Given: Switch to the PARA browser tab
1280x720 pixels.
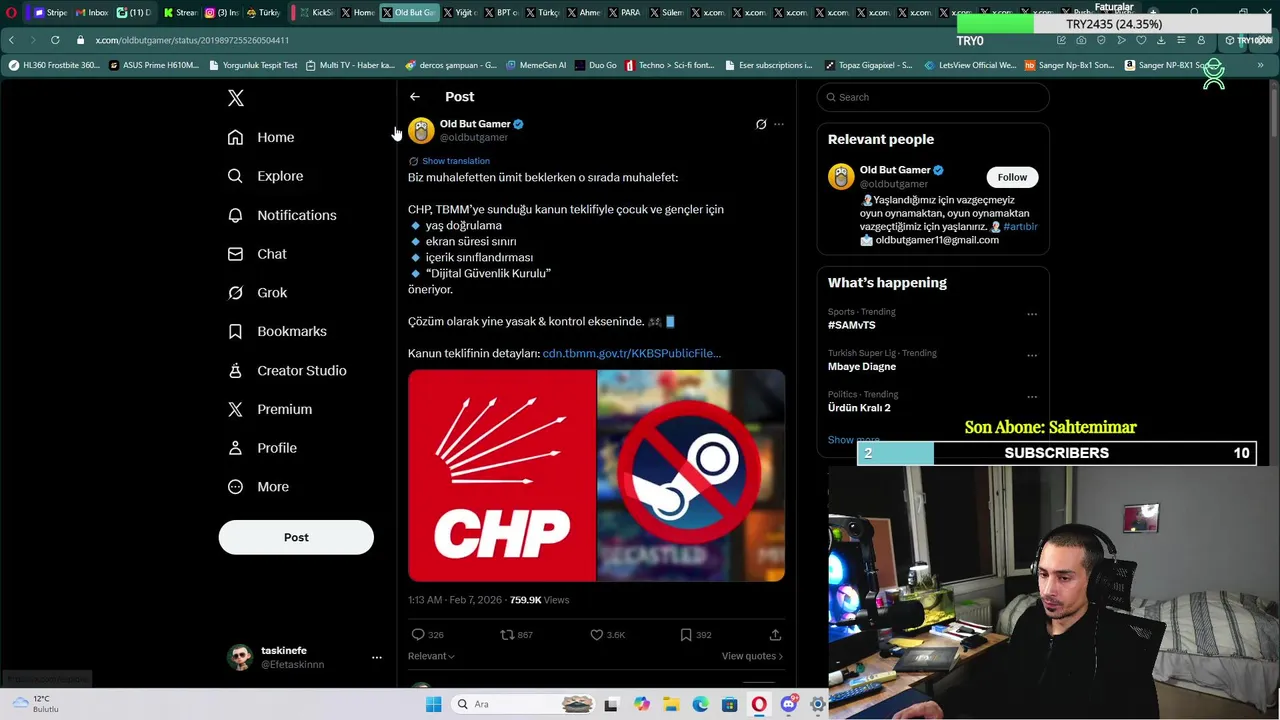Looking at the screenshot, I should click(x=624, y=13).
